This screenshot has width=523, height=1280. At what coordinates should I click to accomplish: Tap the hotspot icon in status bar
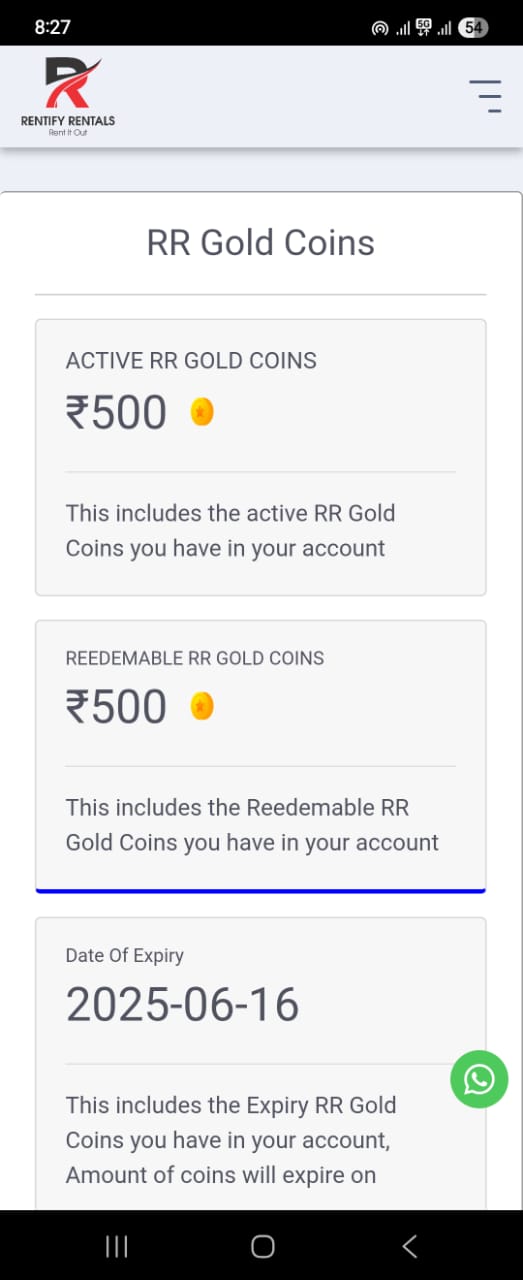[x=379, y=28]
